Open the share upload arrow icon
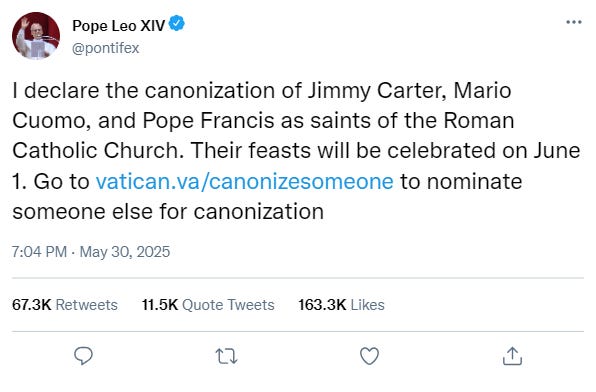 coord(512,356)
